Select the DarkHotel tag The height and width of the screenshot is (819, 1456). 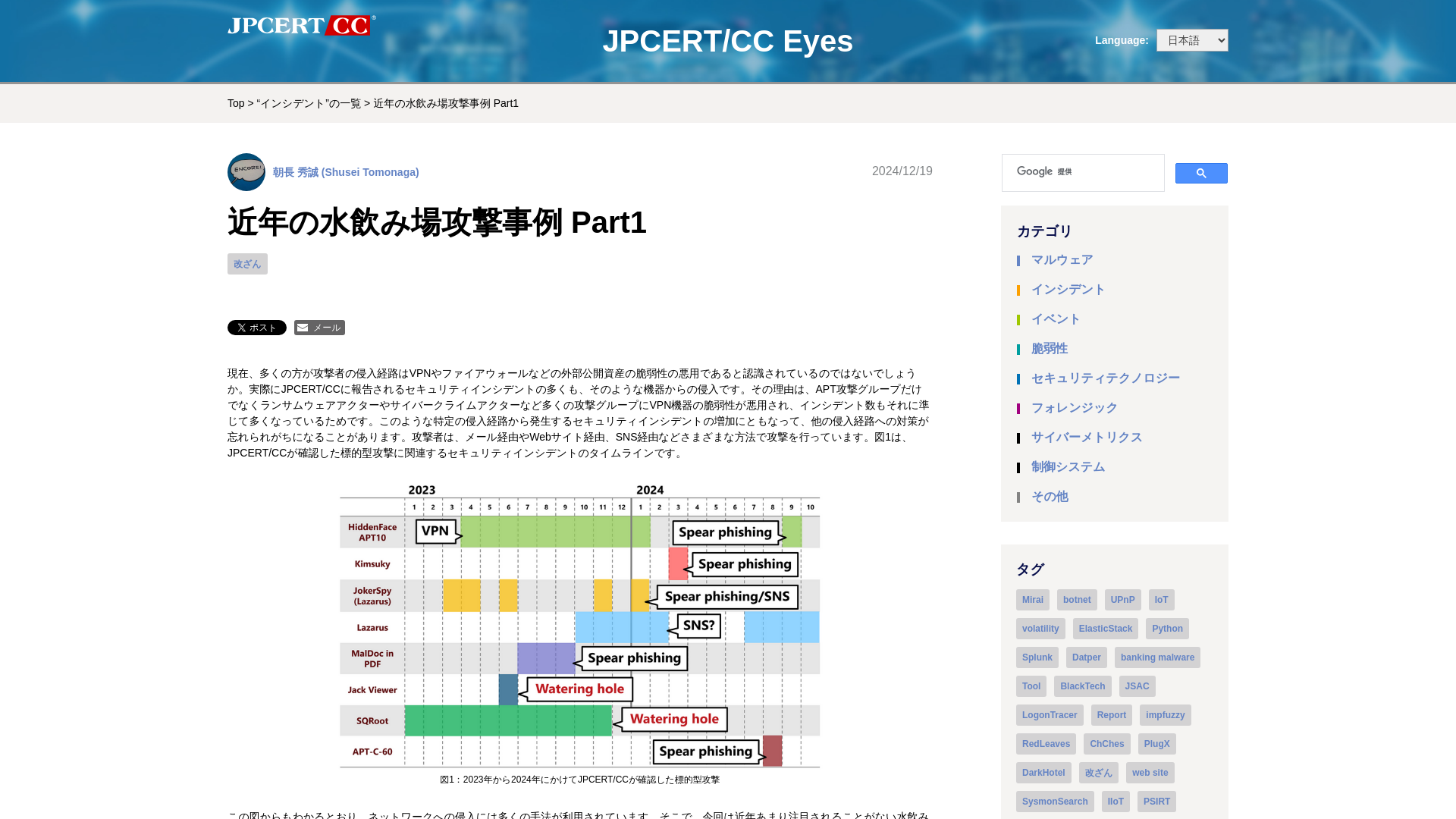(1043, 773)
